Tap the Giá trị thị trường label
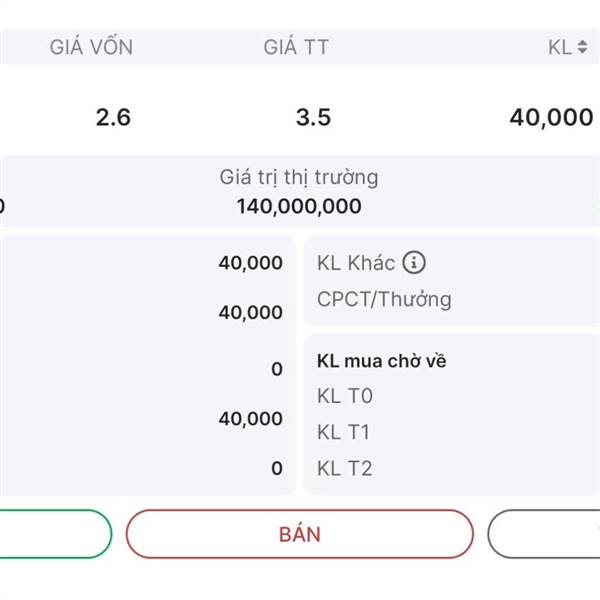The width and height of the screenshot is (600, 600). coord(299,178)
